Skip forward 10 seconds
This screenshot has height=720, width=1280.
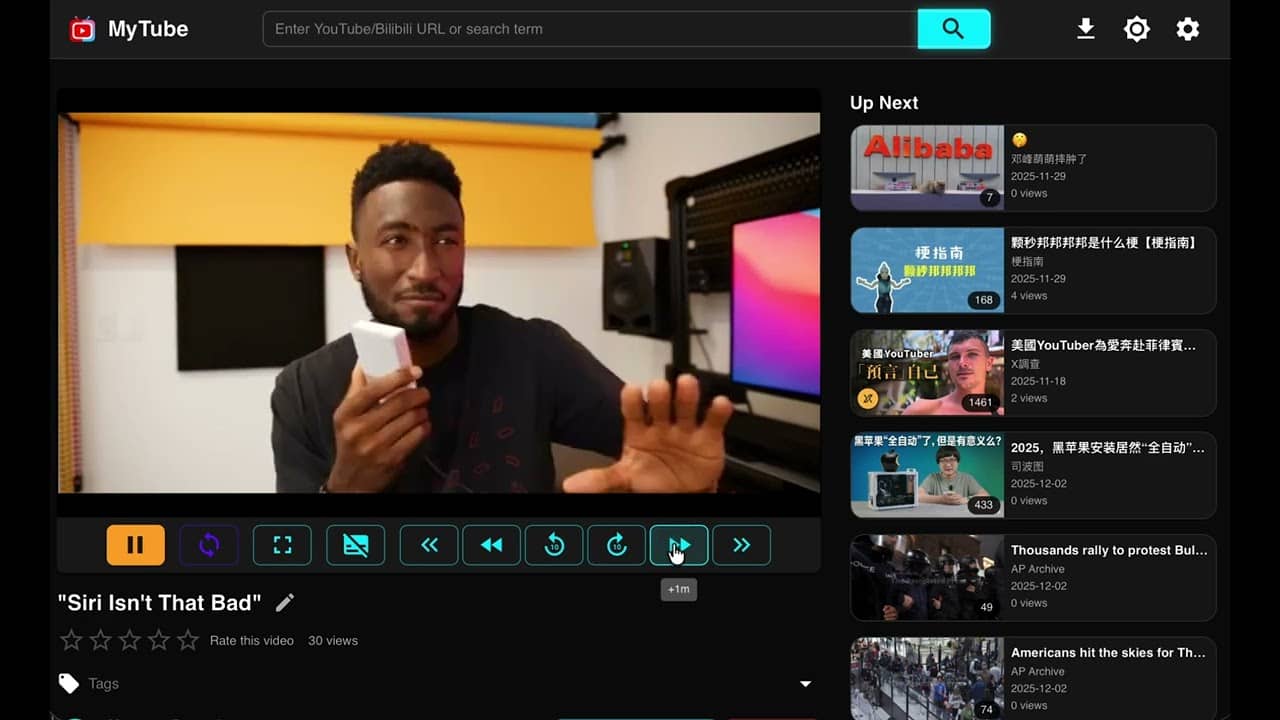click(x=617, y=545)
